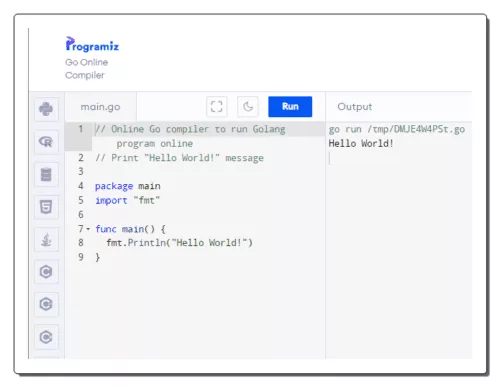Click line number 6 in the gutter
The height and width of the screenshot is (387, 500).
(x=81, y=214)
